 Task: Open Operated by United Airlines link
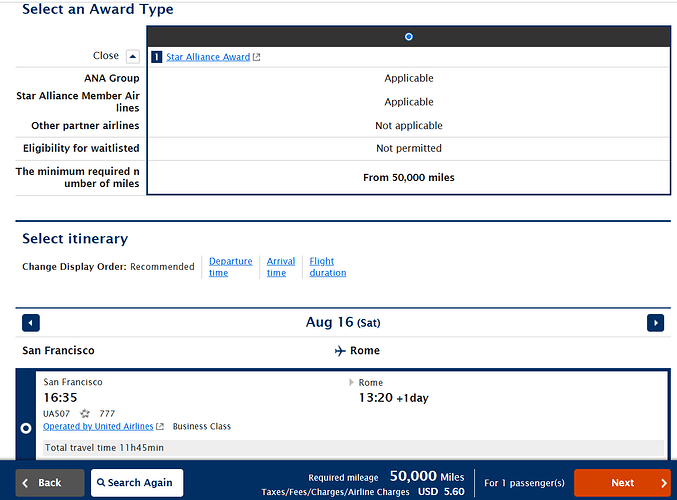click(x=98, y=426)
